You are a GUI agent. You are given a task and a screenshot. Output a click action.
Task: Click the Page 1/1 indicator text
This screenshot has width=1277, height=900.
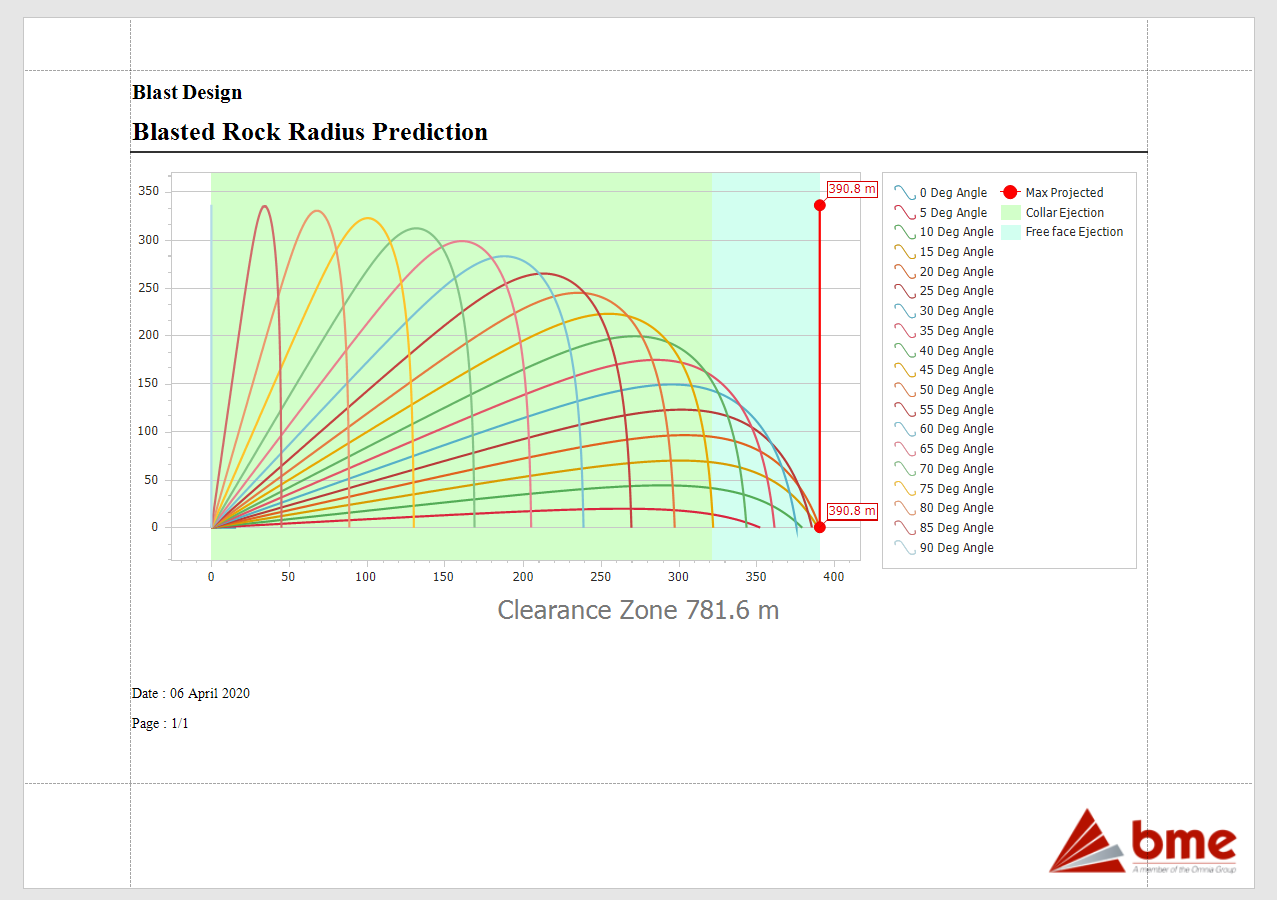[x=160, y=723]
